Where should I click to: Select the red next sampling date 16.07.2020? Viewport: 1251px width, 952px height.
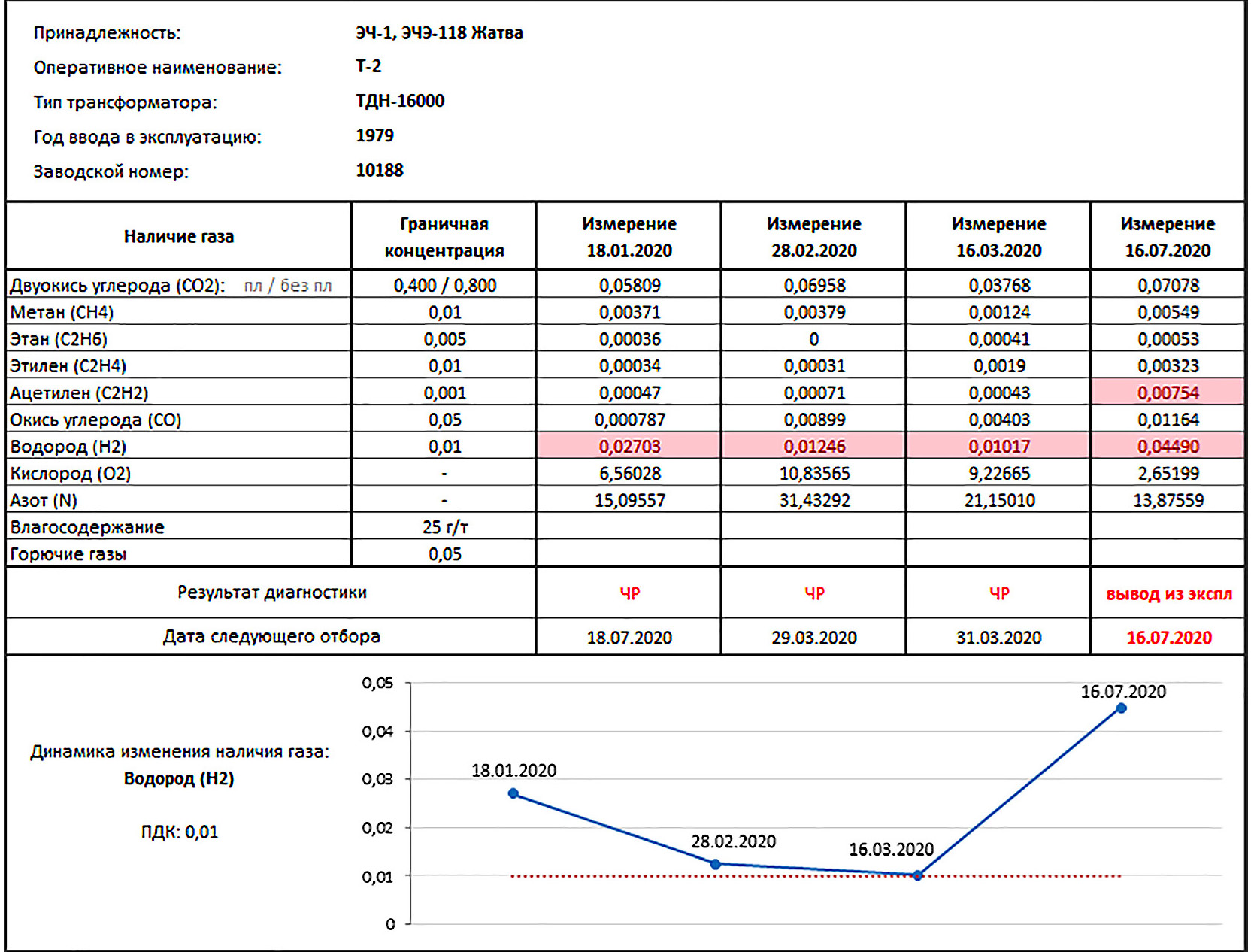[1168, 638]
